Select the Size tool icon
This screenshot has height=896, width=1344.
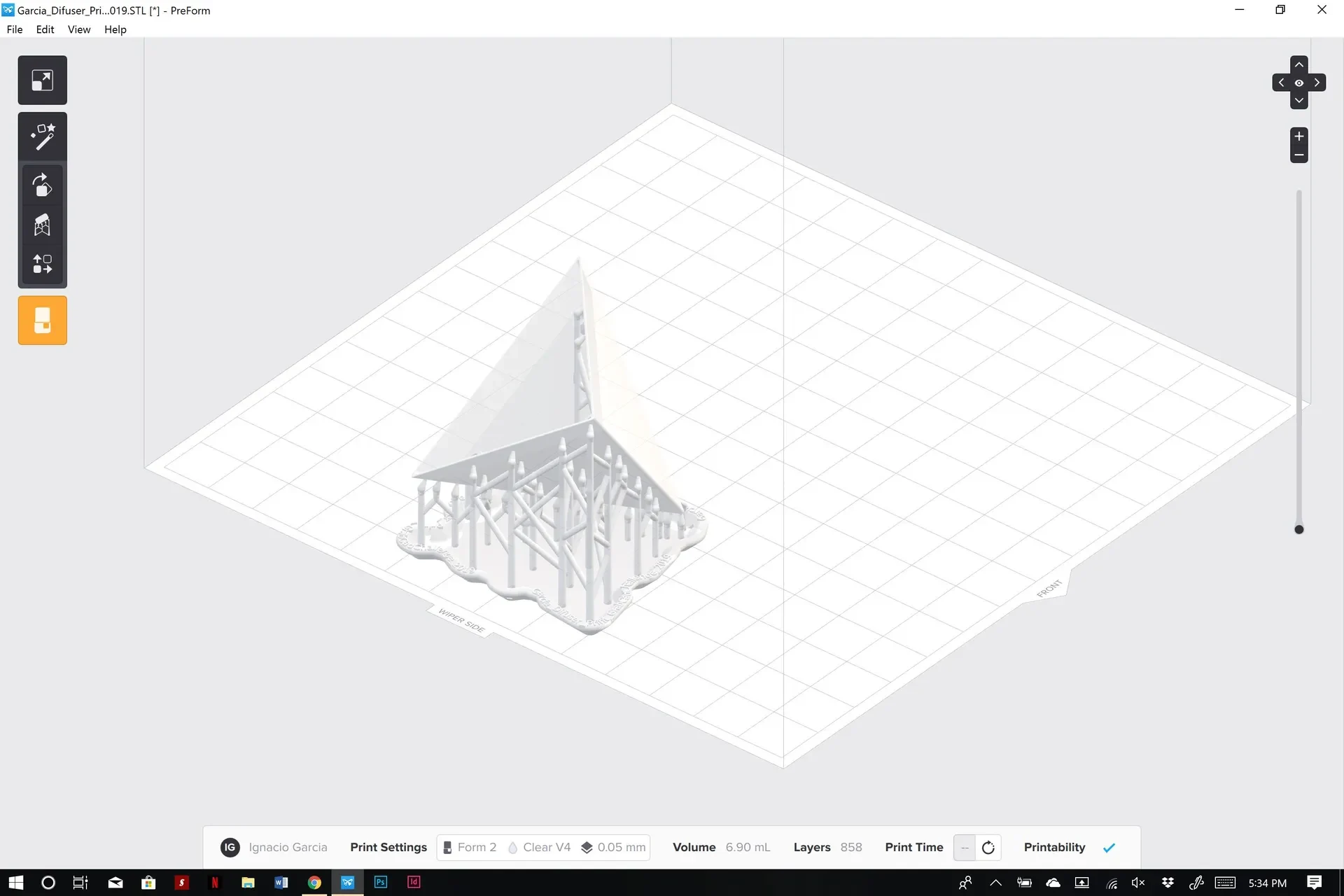(x=42, y=80)
